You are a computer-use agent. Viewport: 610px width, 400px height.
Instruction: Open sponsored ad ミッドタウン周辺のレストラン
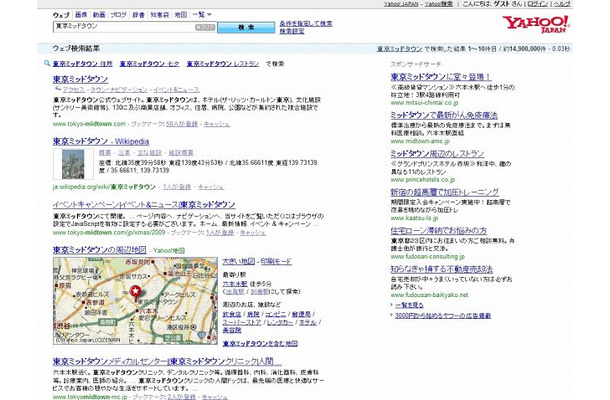(437, 154)
